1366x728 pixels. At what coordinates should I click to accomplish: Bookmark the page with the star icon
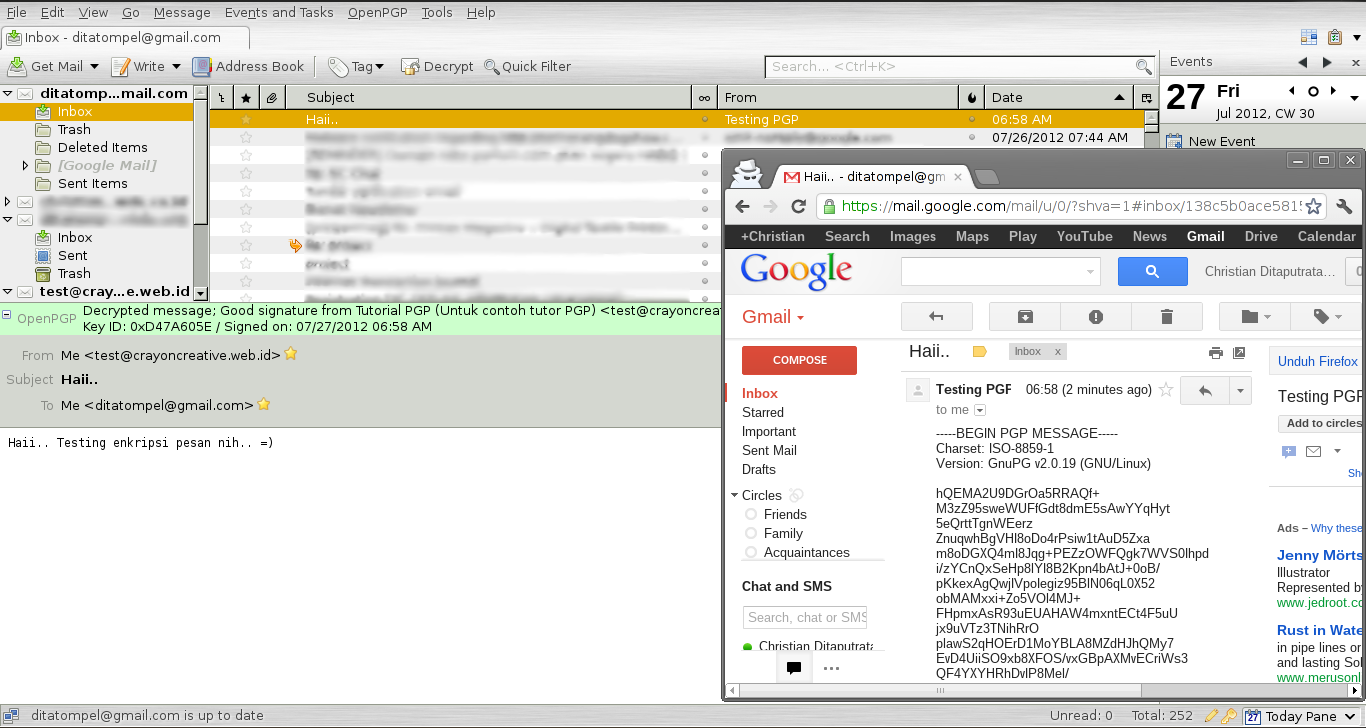(1313, 207)
